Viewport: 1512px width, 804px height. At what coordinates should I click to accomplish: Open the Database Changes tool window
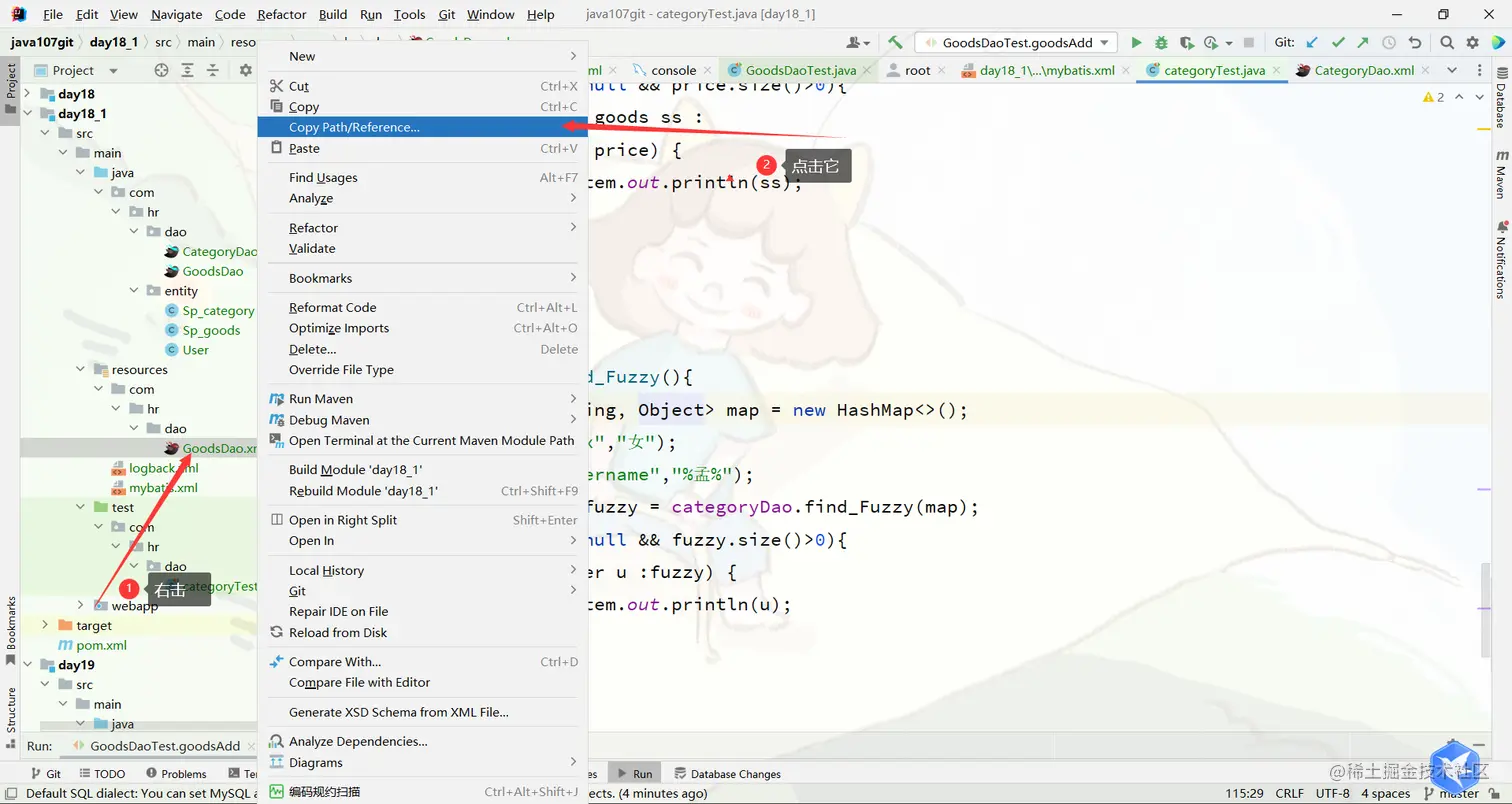pos(727,773)
